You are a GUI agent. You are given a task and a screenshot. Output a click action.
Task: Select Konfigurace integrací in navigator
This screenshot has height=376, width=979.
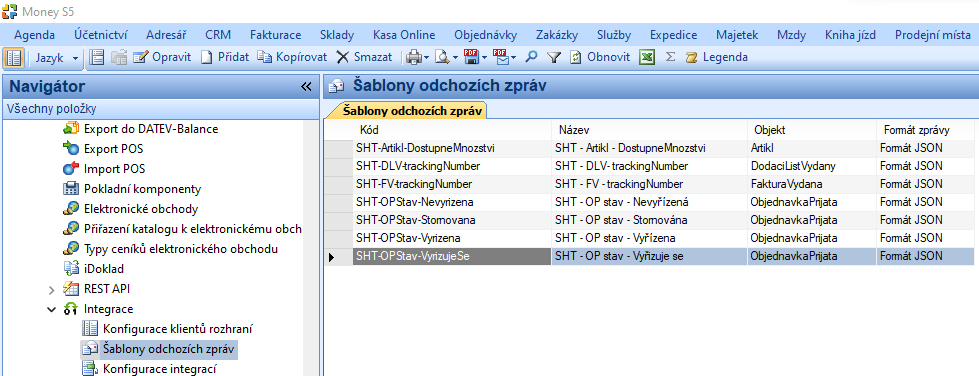click(159, 369)
